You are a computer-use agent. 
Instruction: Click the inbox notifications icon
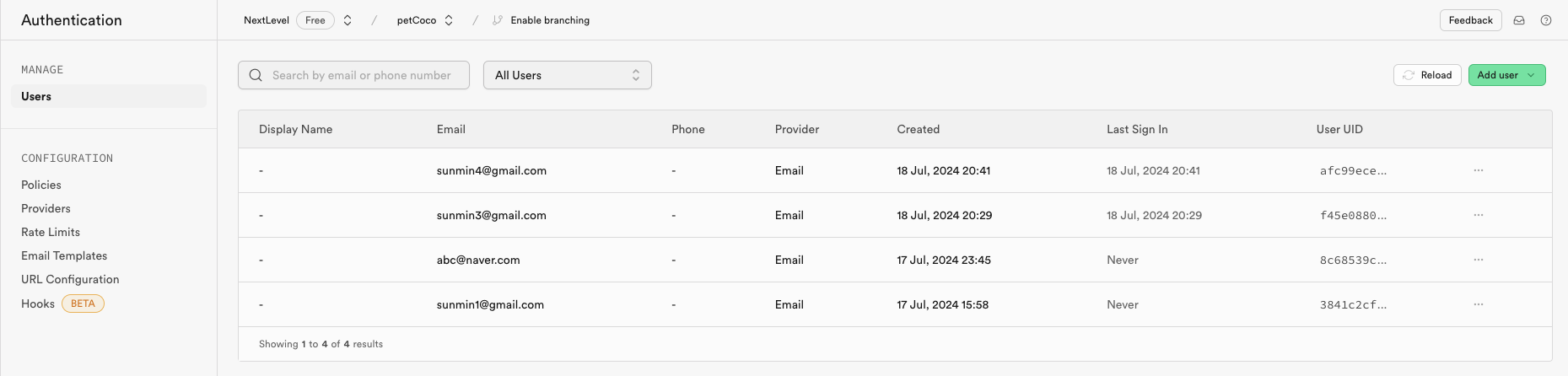click(x=1519, y=20)
